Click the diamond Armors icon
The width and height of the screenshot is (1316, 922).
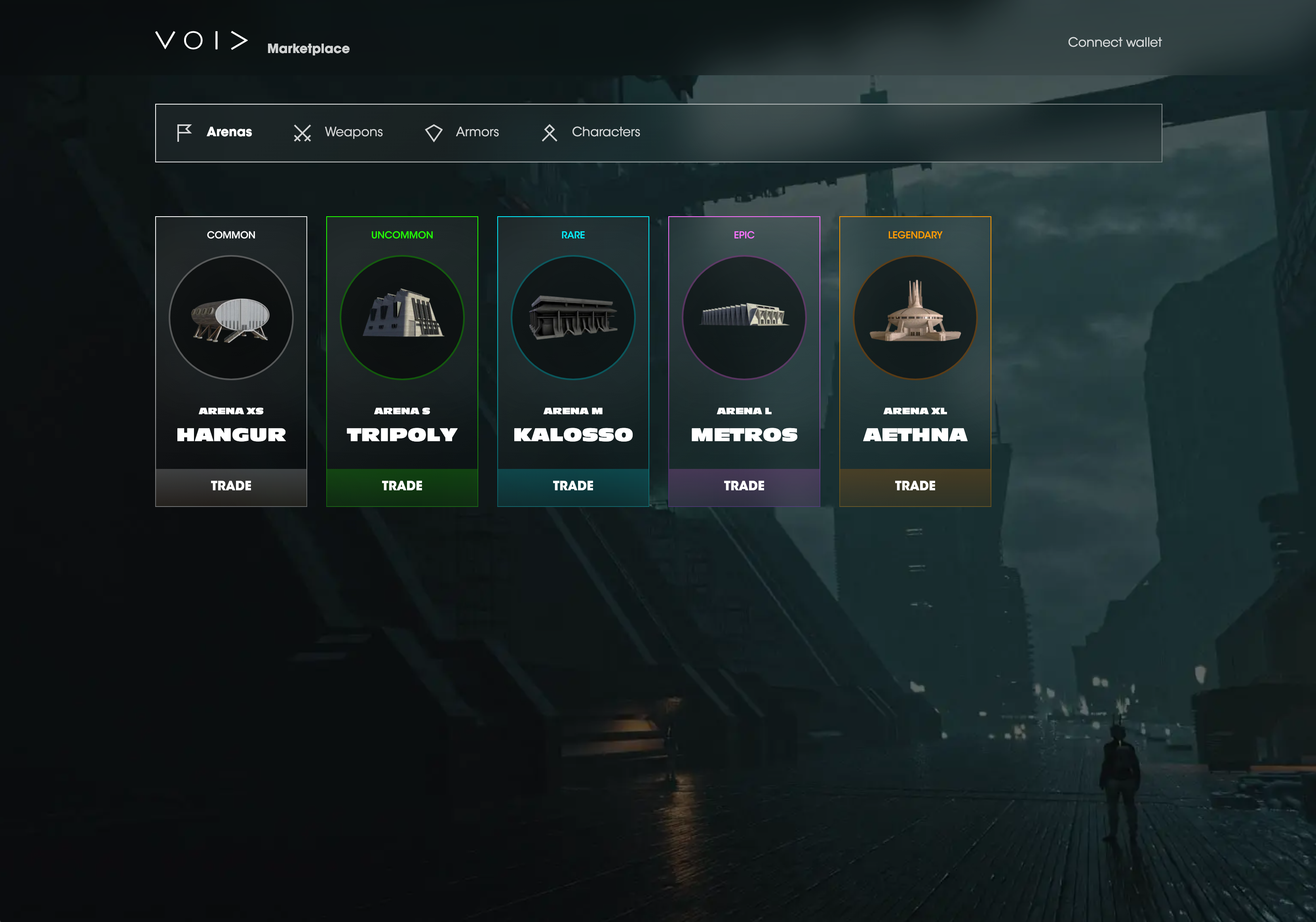433,133
